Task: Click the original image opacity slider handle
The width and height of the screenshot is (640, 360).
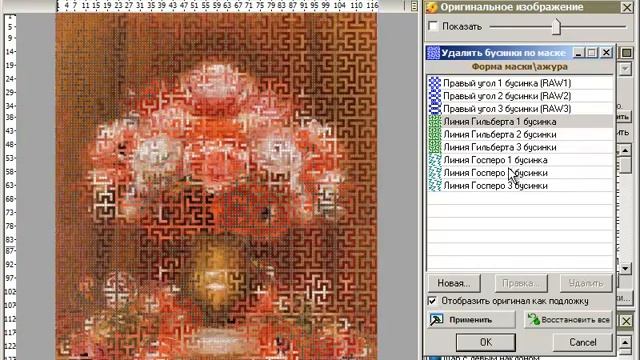Action: [556, 27]
